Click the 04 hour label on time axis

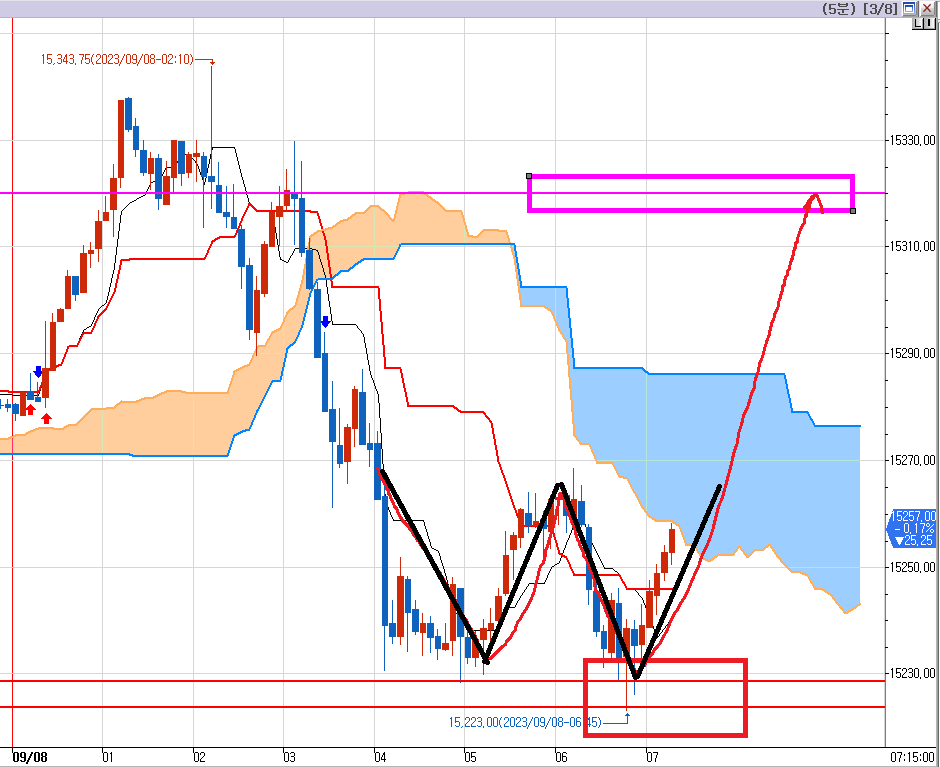pos(380,757)
